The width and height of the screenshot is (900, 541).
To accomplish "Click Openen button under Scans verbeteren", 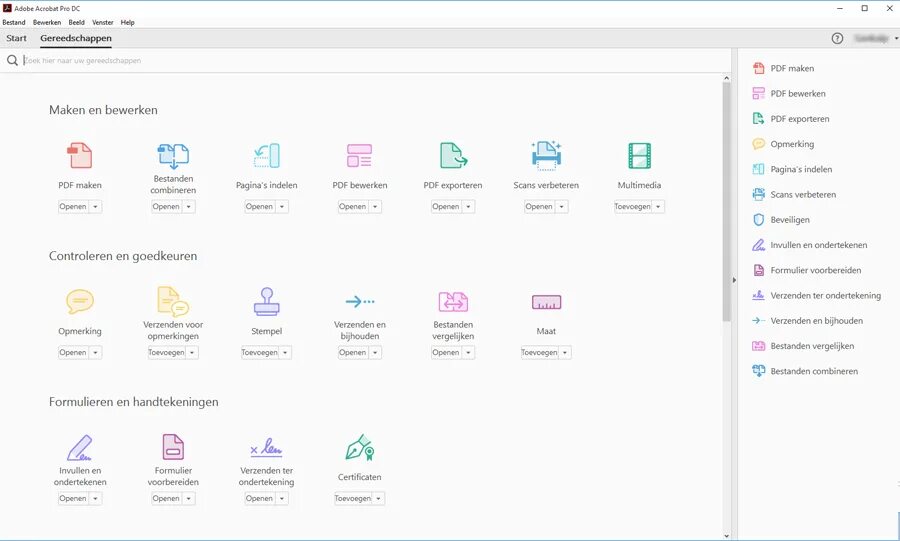I will (x=539, y=207).
